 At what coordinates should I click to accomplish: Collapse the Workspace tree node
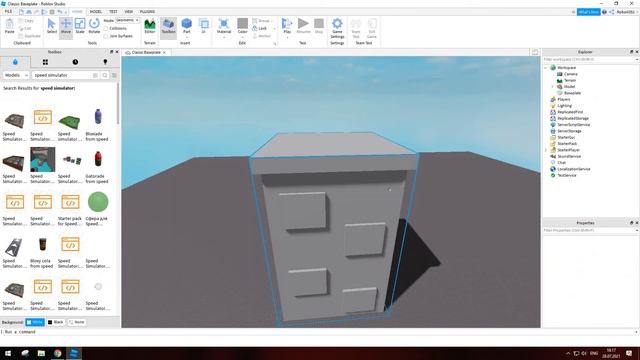click(546, 68)
